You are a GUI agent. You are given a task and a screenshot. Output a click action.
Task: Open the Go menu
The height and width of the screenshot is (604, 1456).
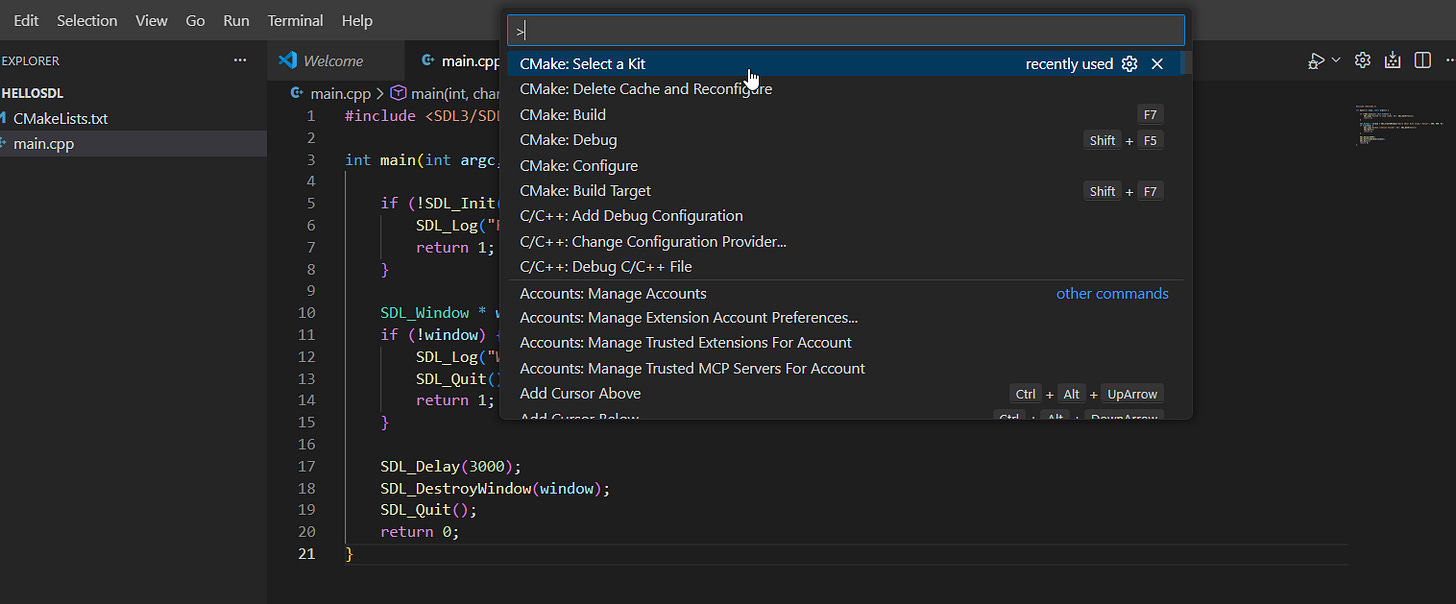(195, 20)
